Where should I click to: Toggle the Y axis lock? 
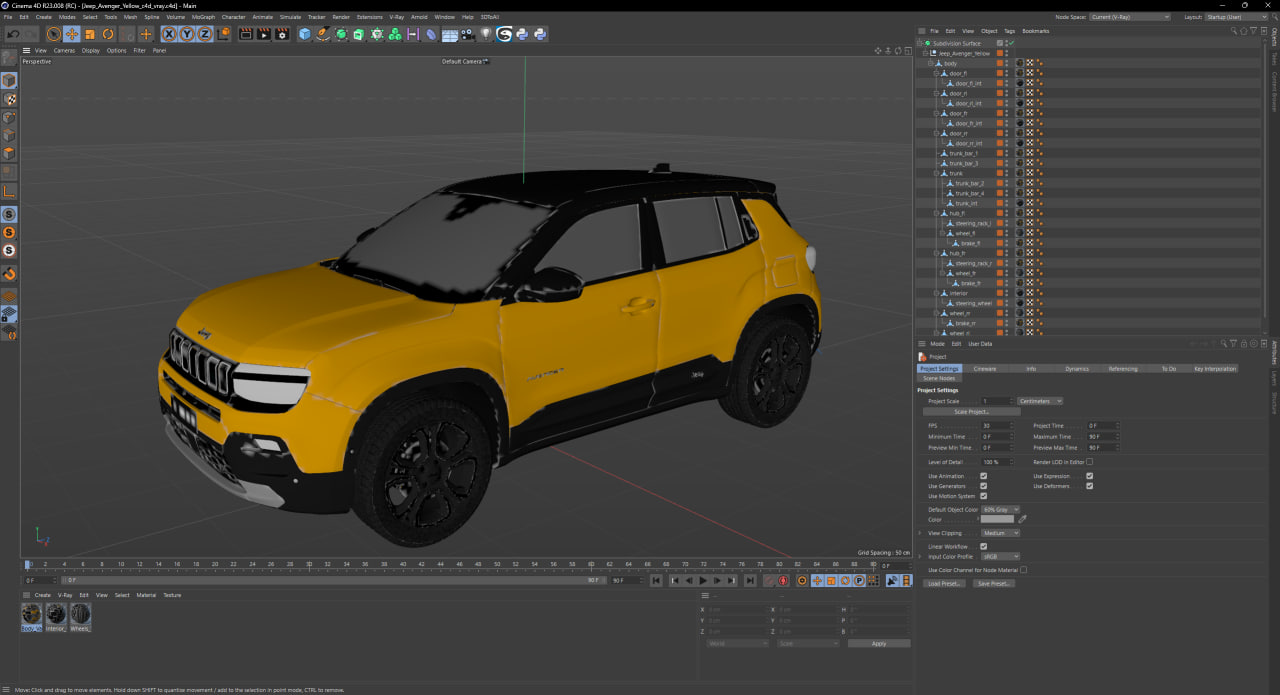[187, 34]
